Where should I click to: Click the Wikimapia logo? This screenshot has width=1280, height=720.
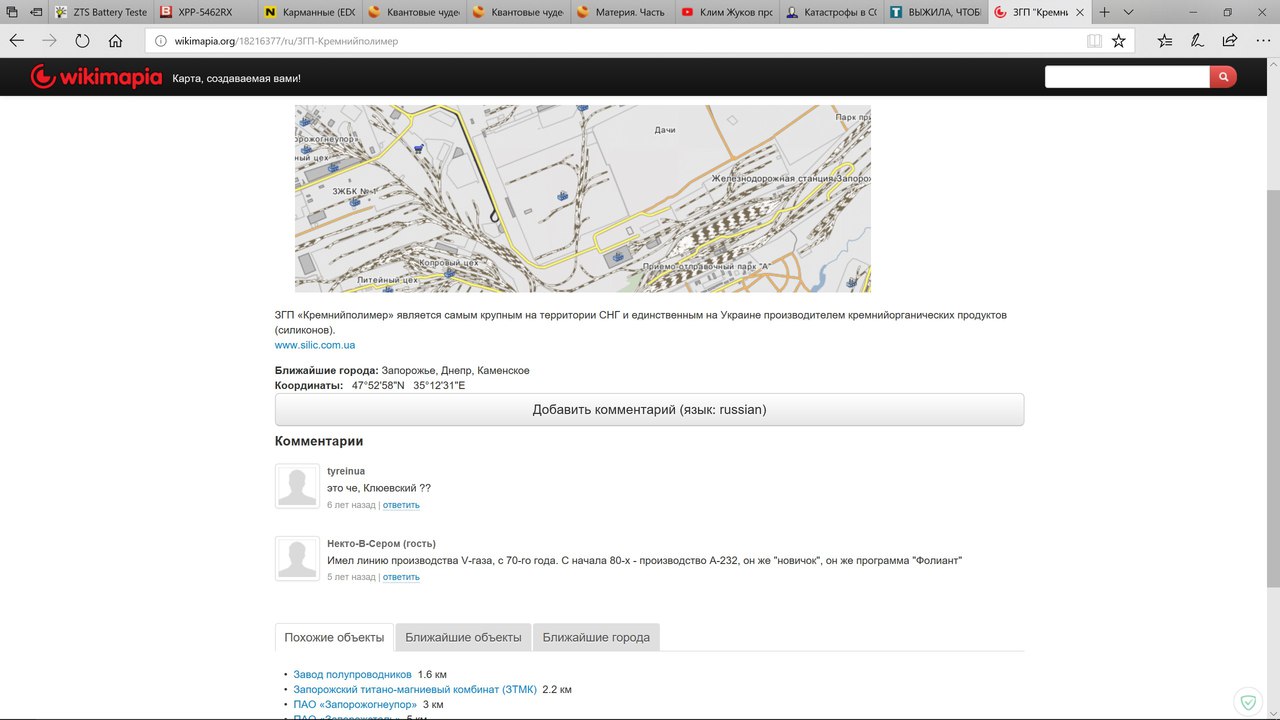click(95, 77)
